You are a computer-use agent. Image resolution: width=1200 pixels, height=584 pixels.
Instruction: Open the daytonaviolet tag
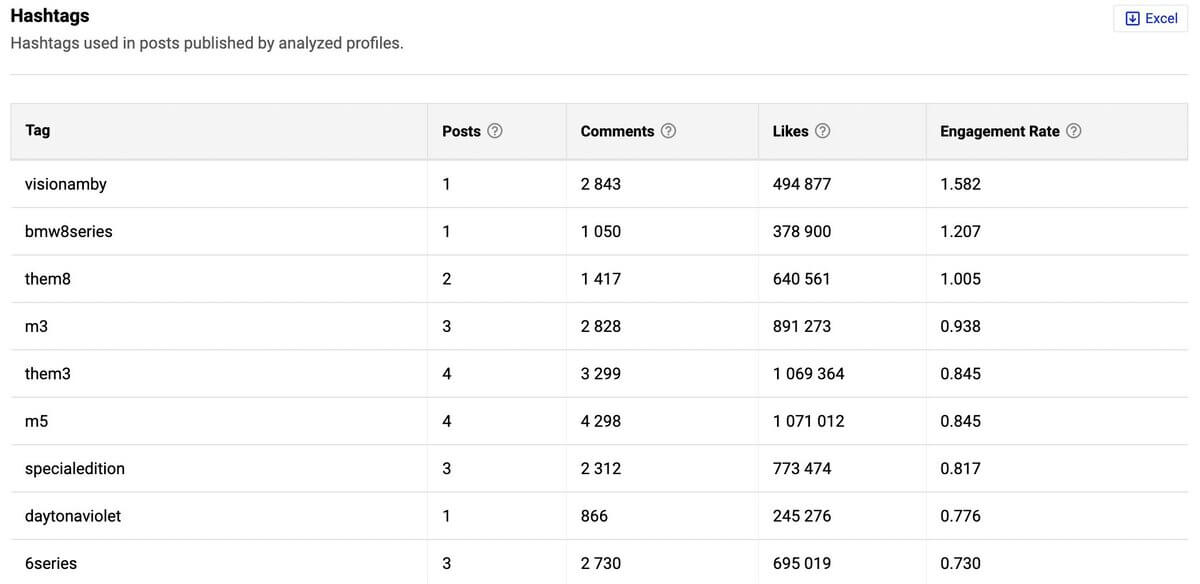(x=73, y=516)
